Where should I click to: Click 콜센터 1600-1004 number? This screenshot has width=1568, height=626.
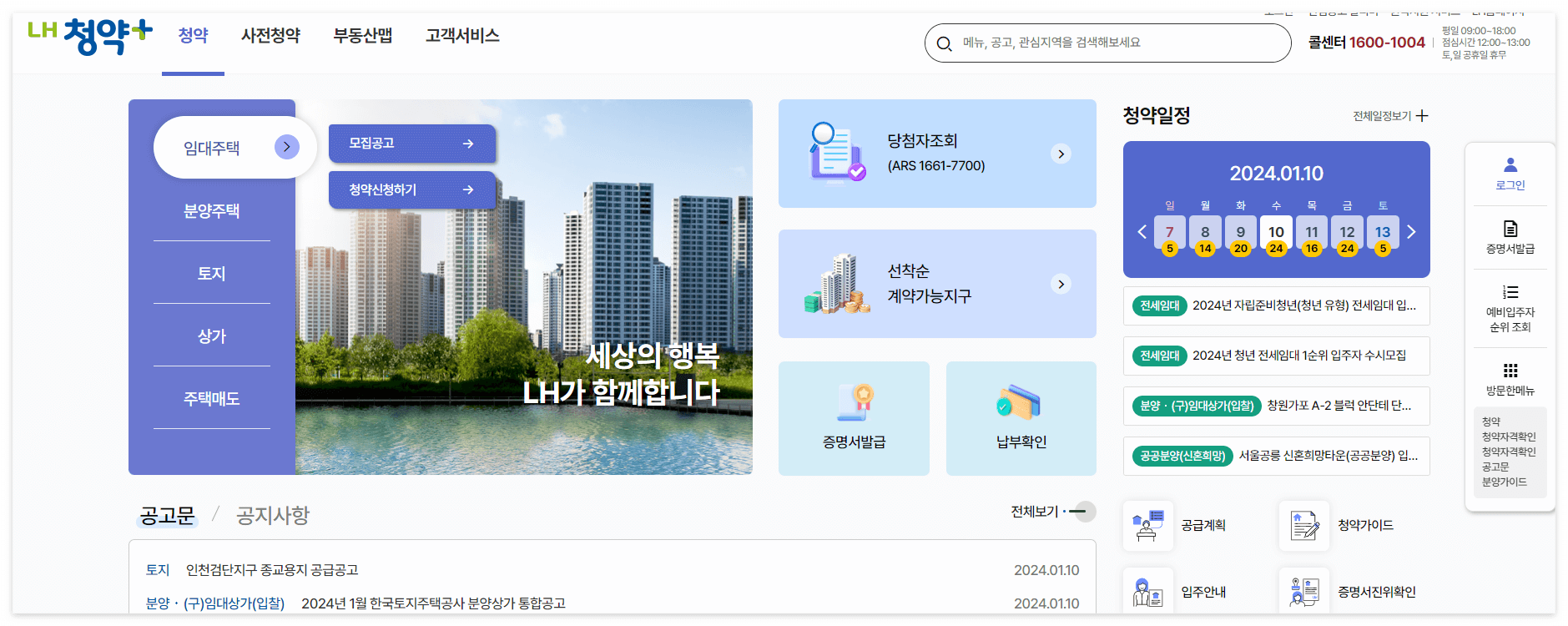point(1366,43)
